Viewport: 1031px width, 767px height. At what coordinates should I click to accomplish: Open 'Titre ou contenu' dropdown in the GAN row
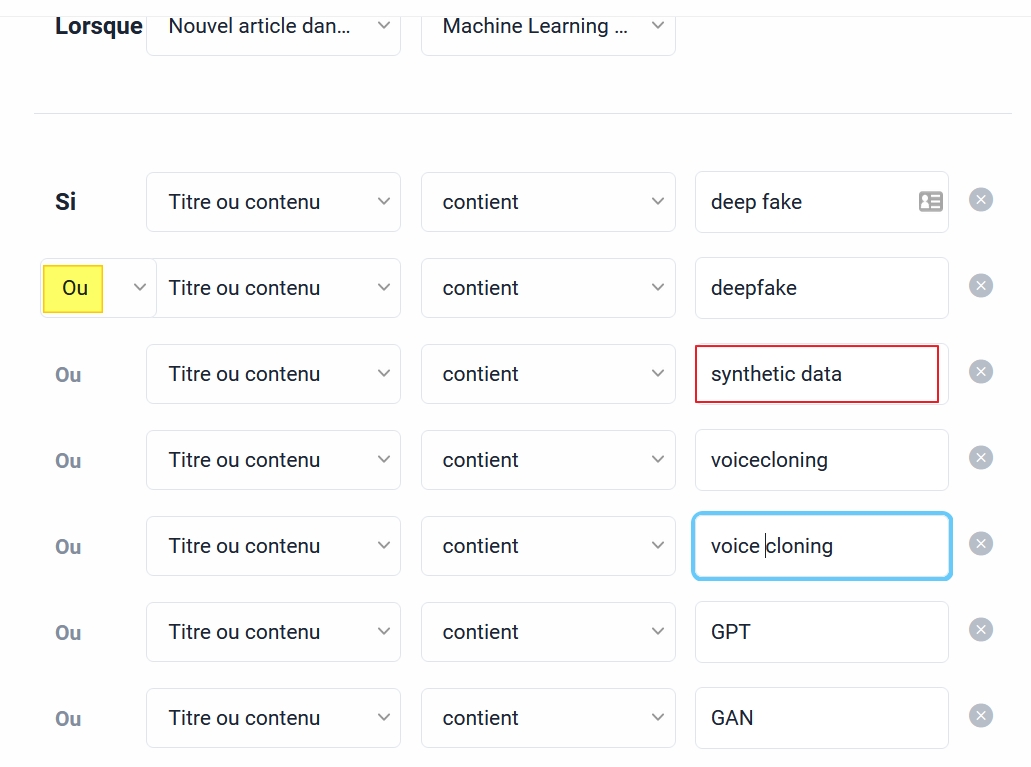(x=274, y=718)
